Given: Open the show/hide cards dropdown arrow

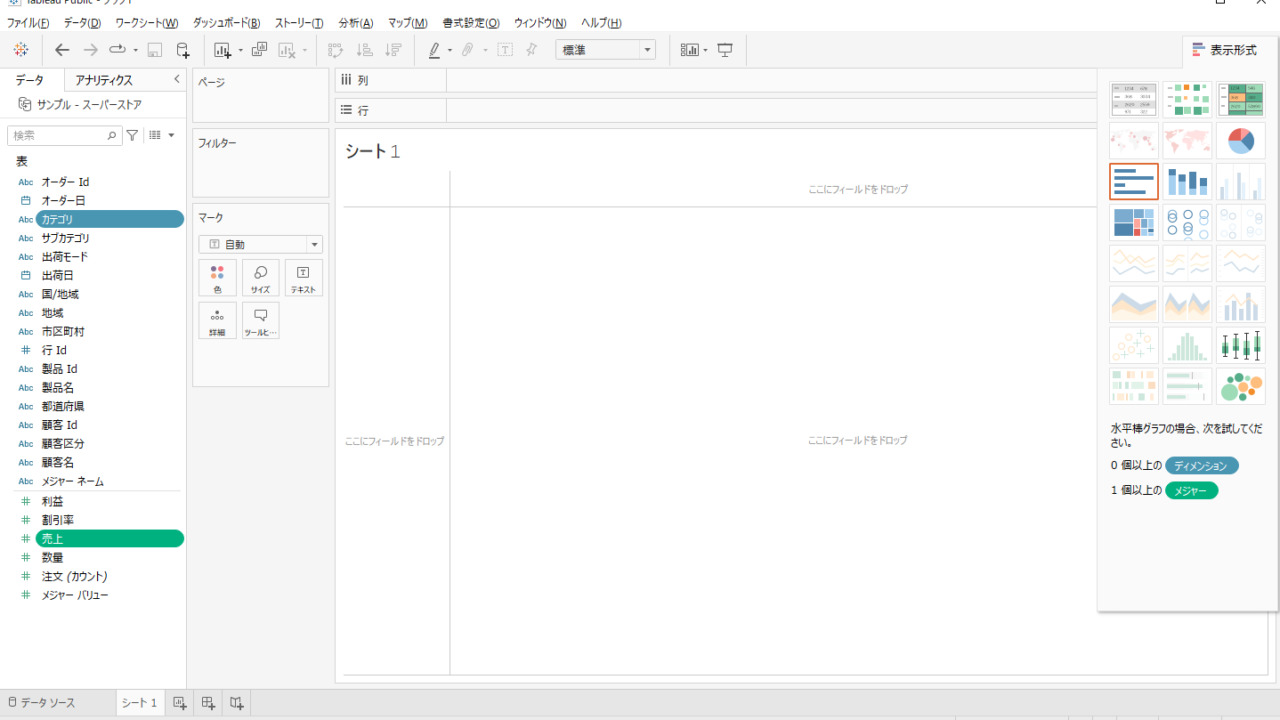Looking at the screenshot, I should [705, 50].
